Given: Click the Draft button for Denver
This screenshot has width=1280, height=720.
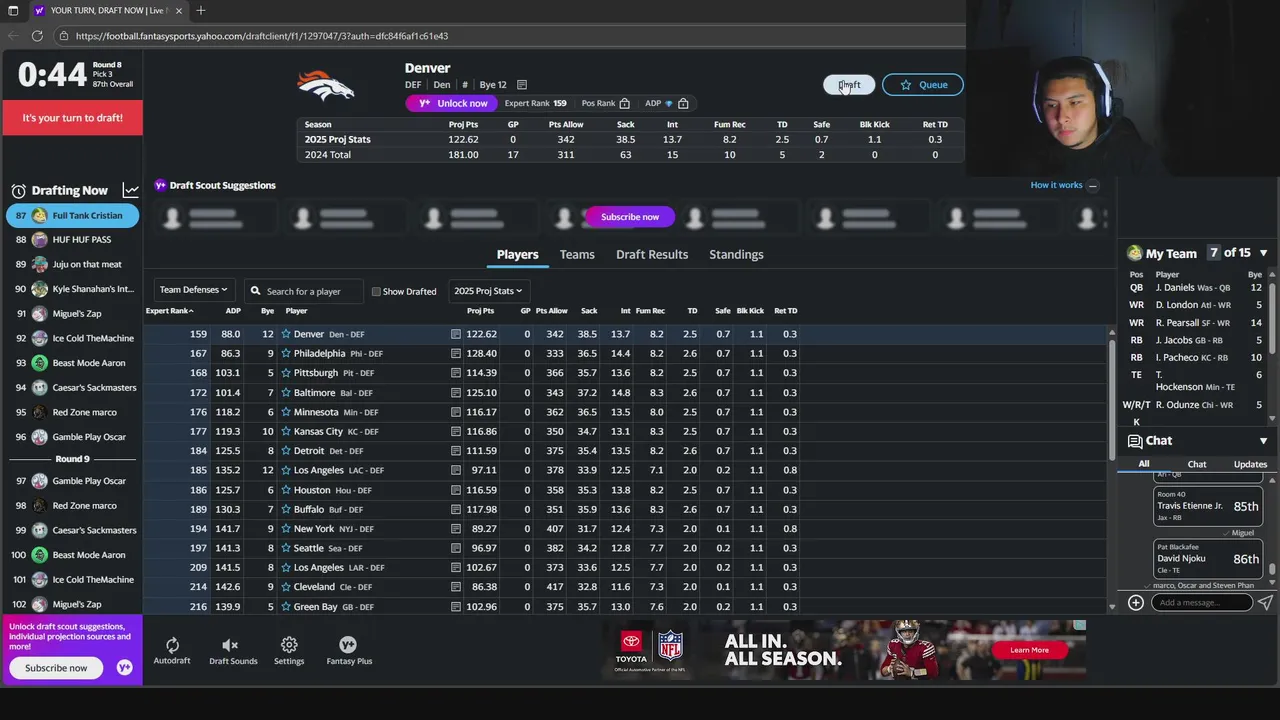Looking at the screenshot, I should [848, 85].
